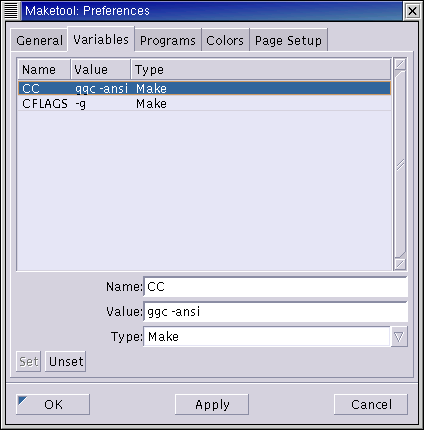Expand the Type dropdown arrow
This screenshot has height=430, width=424.
coord(399,337)
